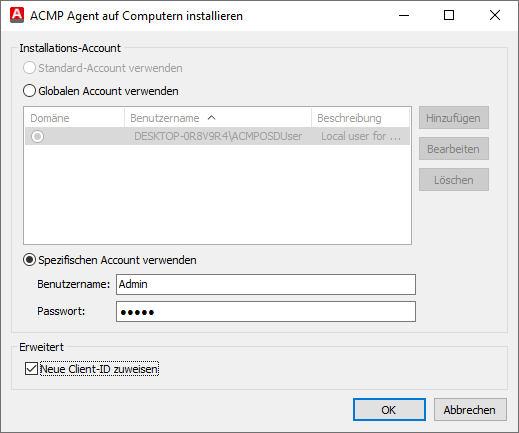Select the radio button in ACMPOSDUser row
This screenshot has width=519, height=433.
[37, 136]
